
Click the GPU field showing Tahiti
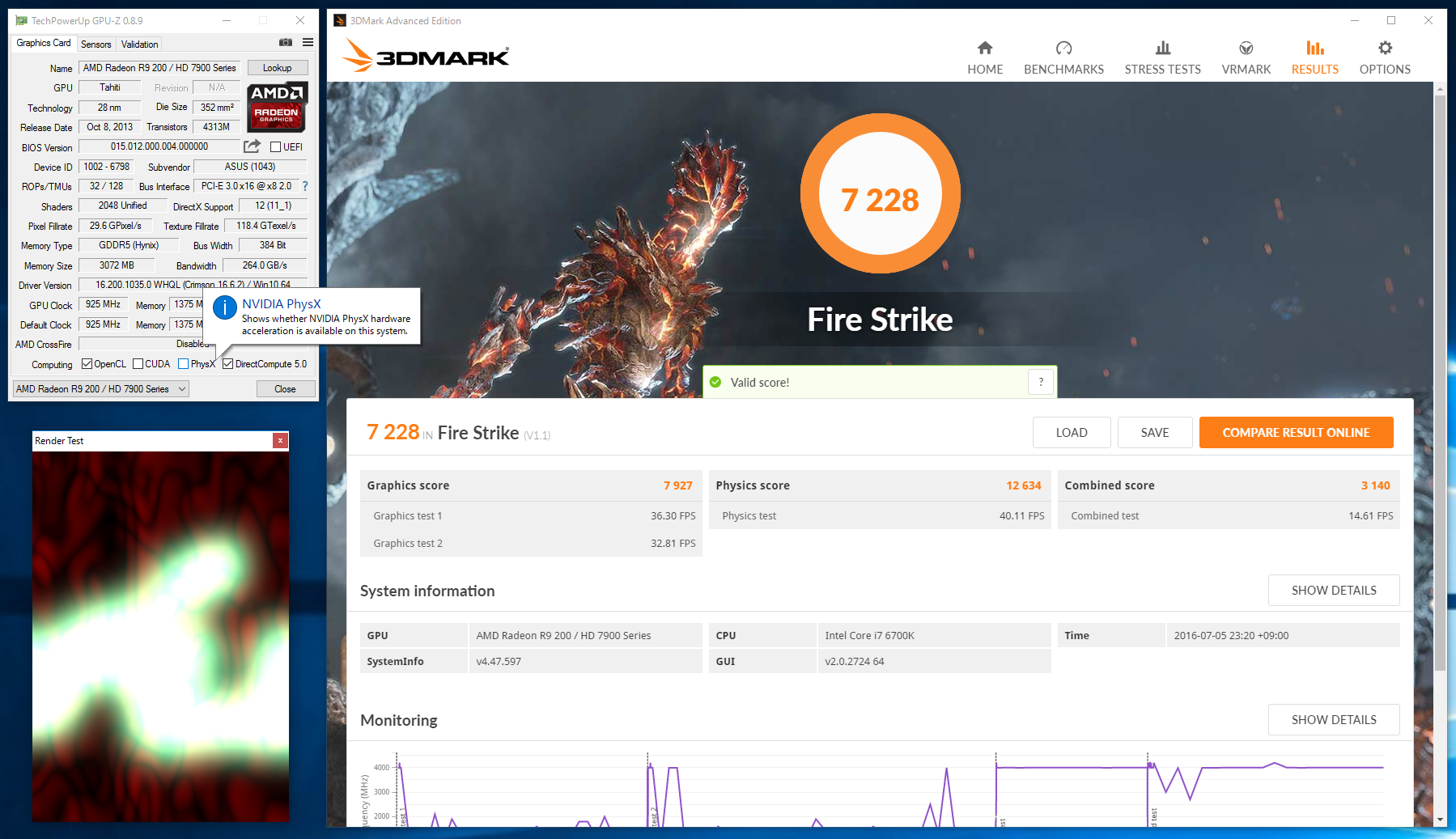pos(109,87)
